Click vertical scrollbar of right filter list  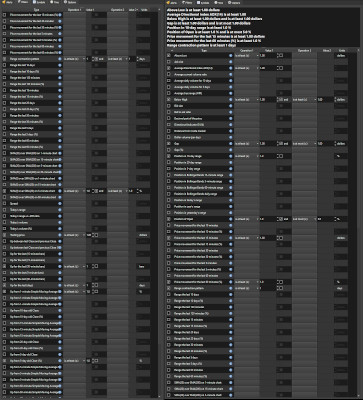pyautogui.click(x=359, y=223)
